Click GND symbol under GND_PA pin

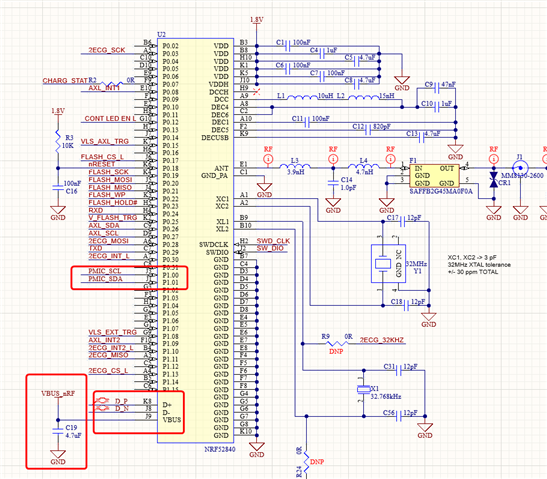coord(264,190)
